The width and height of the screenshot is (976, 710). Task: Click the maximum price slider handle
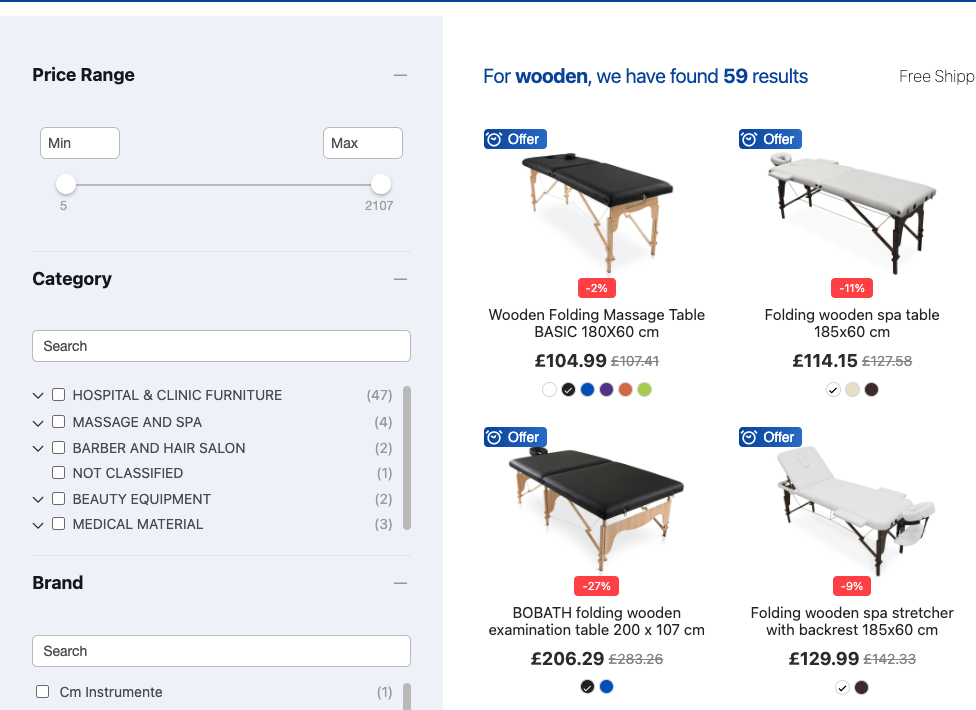point(380,184)
